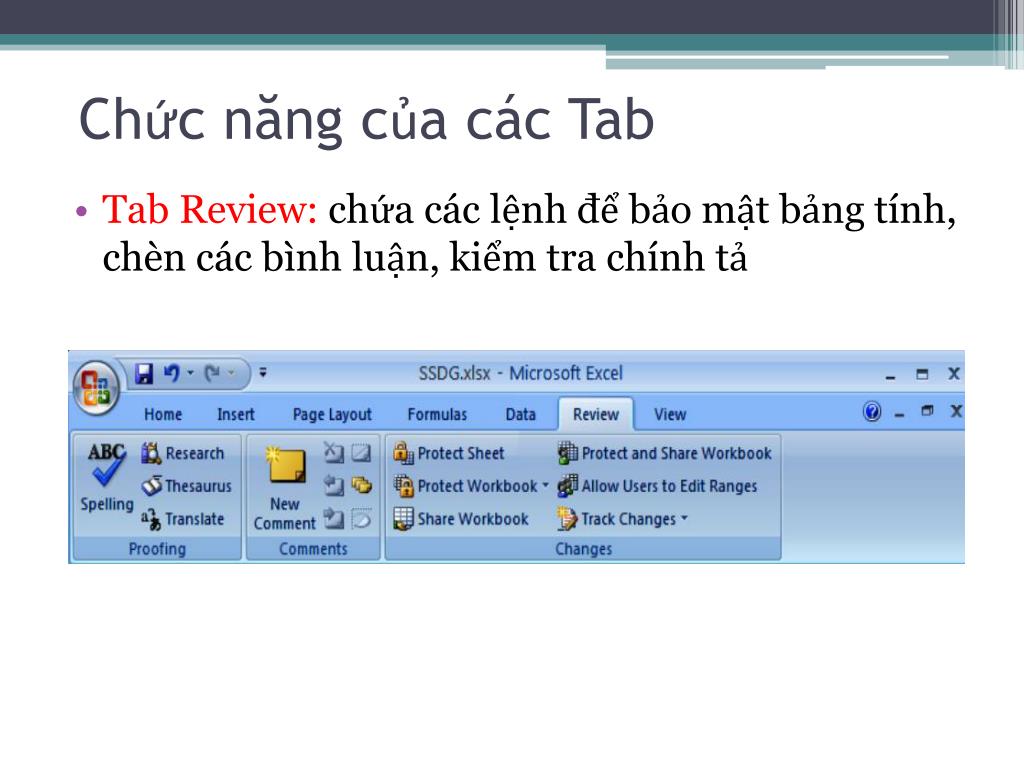Click the round Office button
Viewport: 1024px width, 768px height.
[x=96, y=387]
